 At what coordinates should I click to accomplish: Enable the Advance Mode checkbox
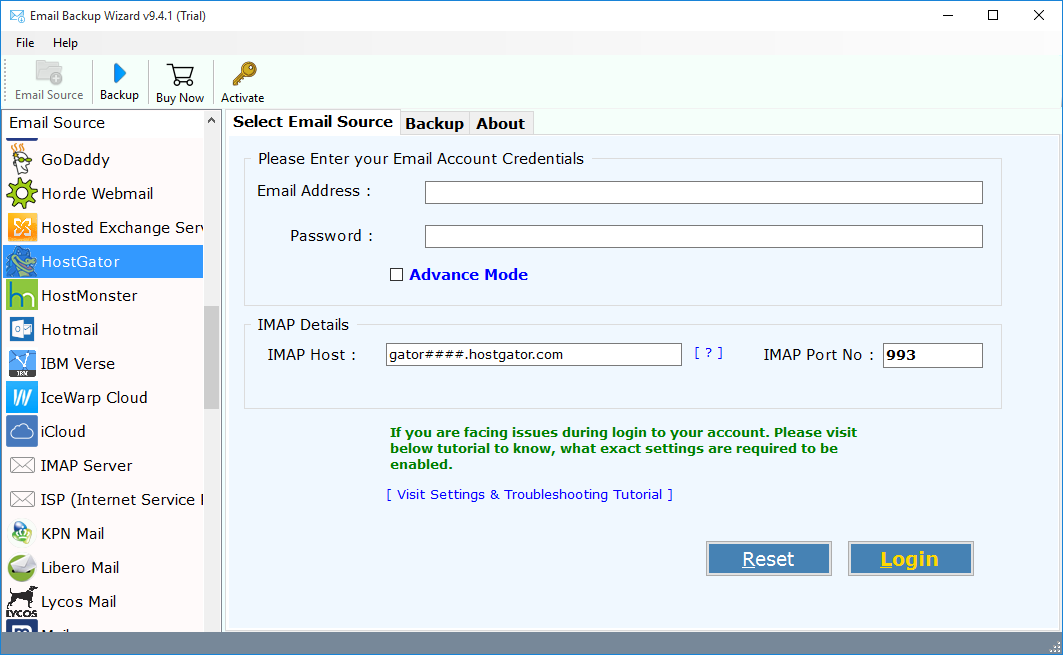[x=397, y=275]
